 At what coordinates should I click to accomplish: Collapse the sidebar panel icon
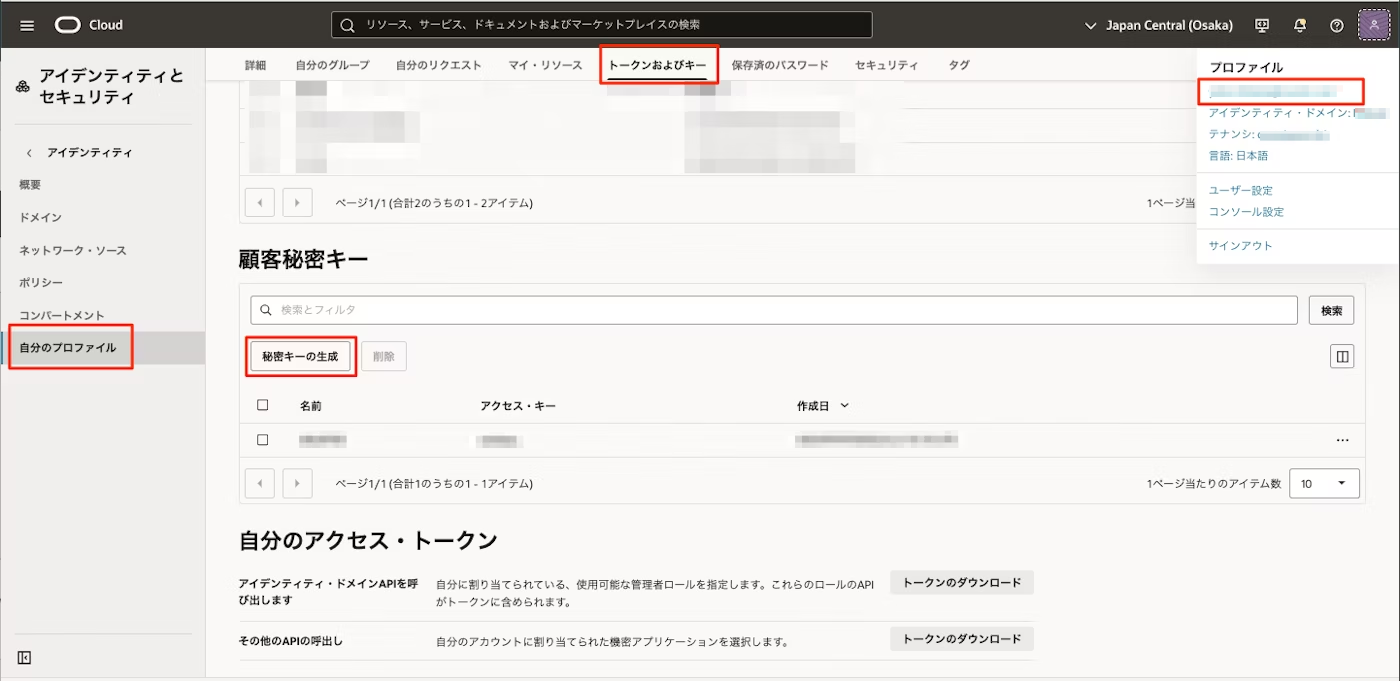tap(25, 657)
